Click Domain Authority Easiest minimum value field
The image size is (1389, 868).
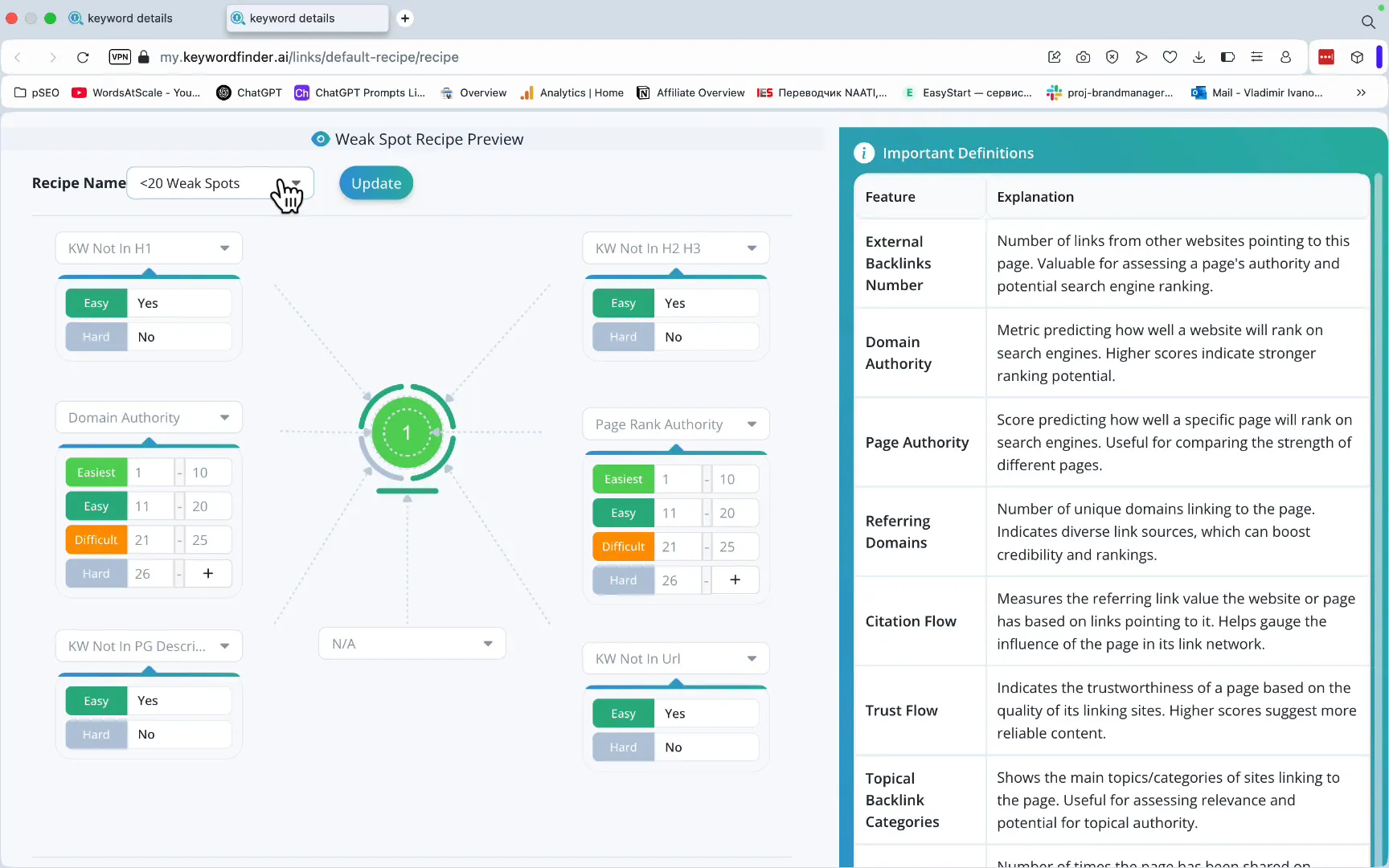151,473
